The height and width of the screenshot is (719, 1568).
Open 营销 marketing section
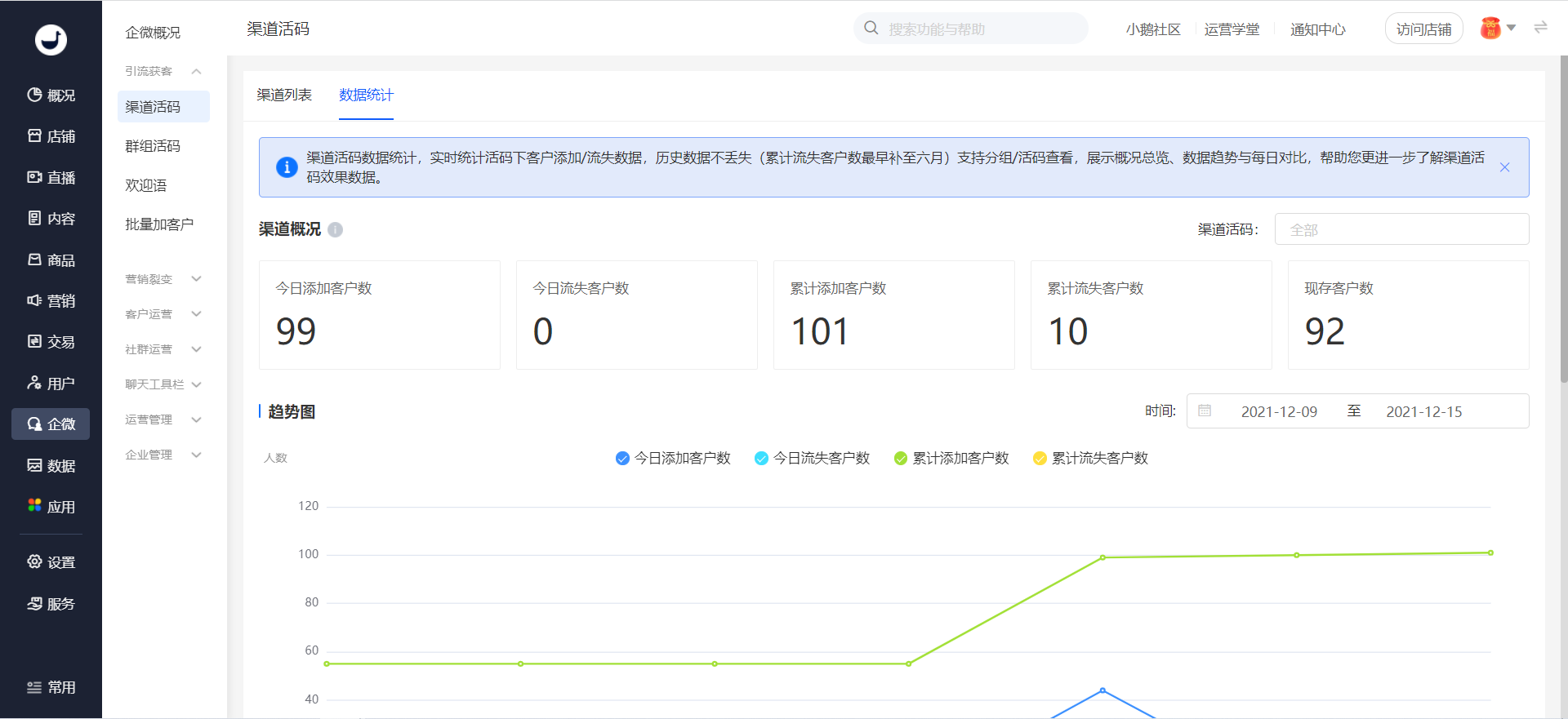point(51,300)
